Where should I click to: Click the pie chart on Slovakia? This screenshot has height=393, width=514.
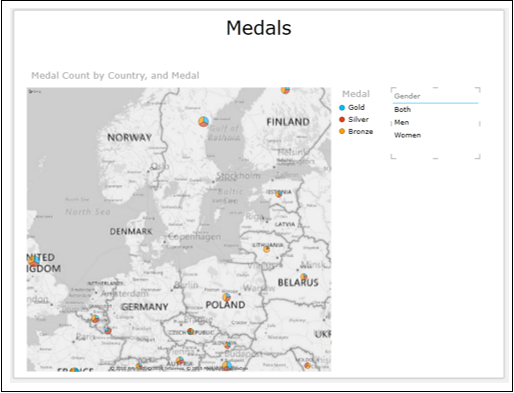tap(227, 345)
